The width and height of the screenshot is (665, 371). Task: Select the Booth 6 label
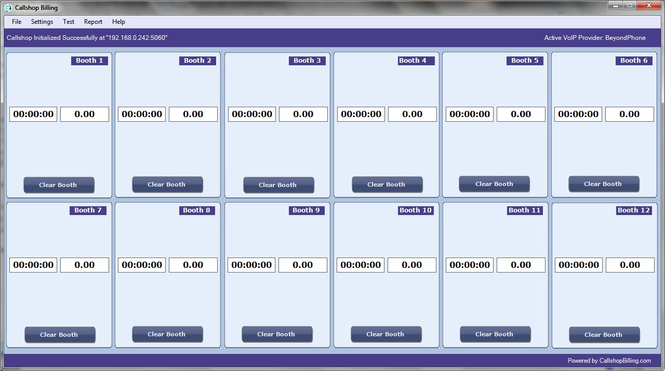[x=634, y=61]
